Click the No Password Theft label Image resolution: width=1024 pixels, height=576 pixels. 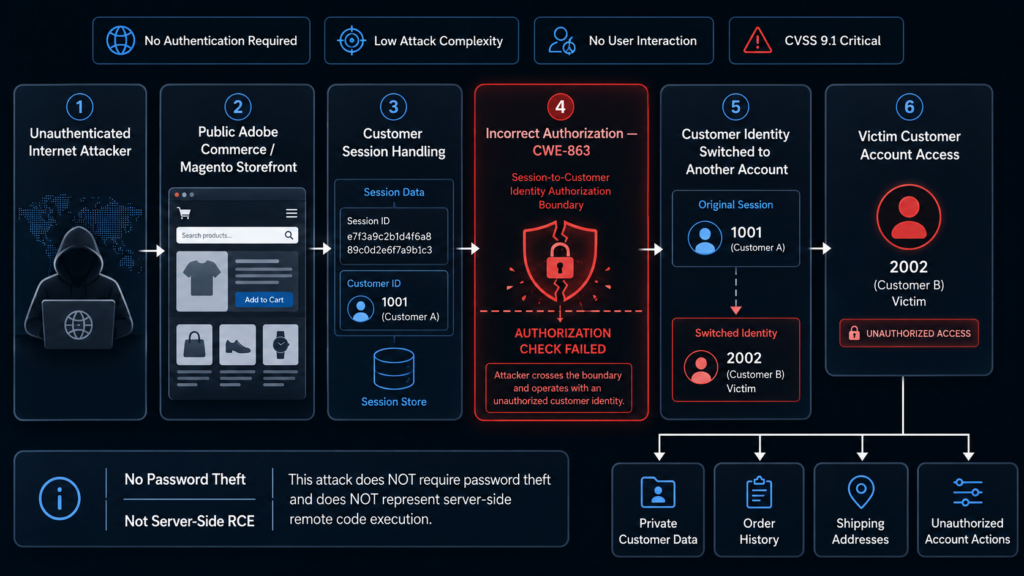(185, 479)
